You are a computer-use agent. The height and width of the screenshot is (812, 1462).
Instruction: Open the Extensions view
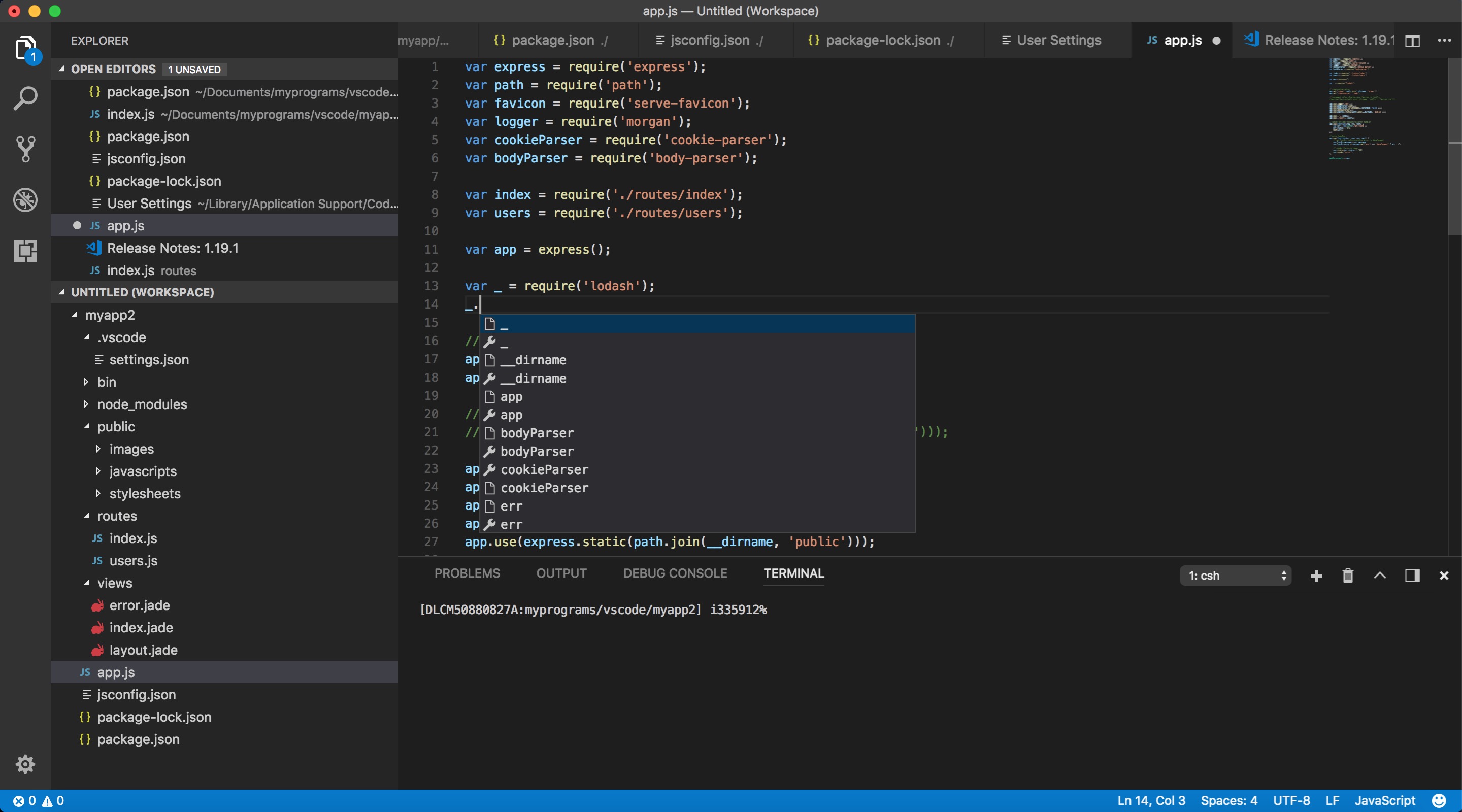[25, 250]
